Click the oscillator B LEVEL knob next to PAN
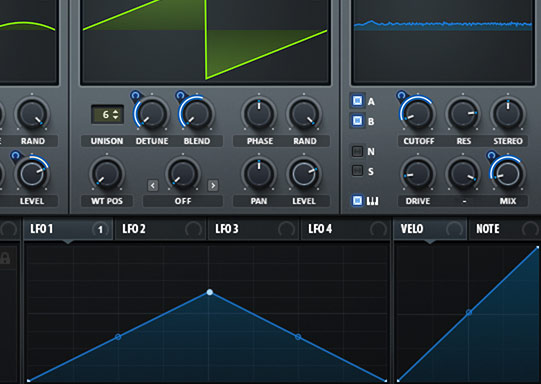 click(304, 174)
